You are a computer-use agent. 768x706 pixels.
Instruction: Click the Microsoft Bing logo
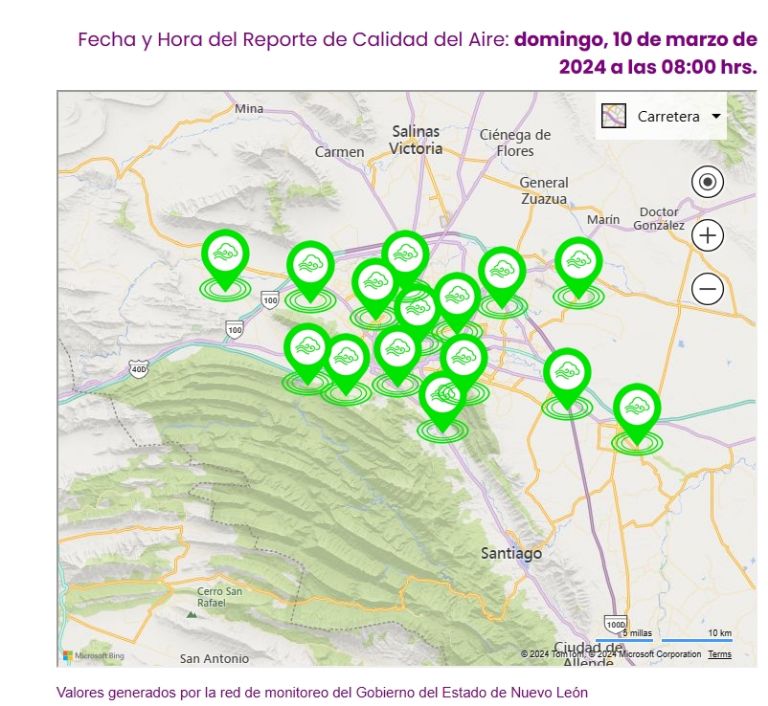pos(90,655)
